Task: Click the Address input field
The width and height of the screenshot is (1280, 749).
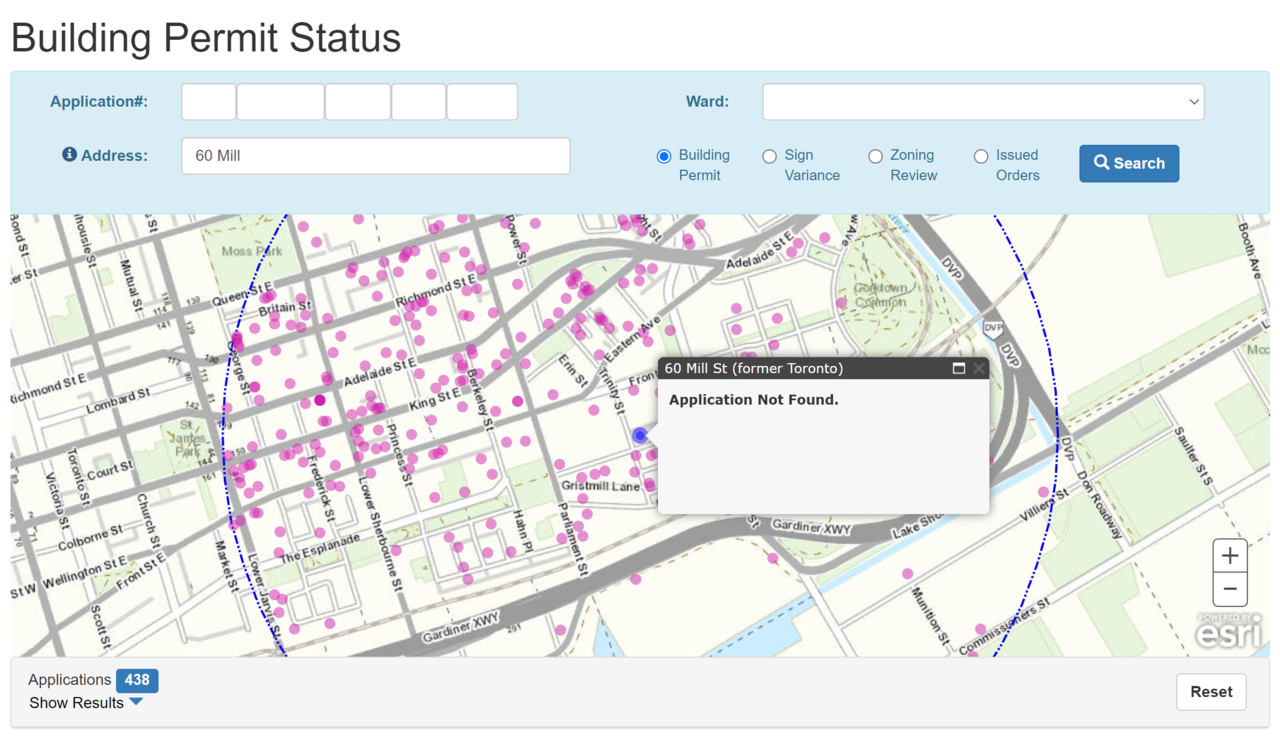Action: coord(375,156)
